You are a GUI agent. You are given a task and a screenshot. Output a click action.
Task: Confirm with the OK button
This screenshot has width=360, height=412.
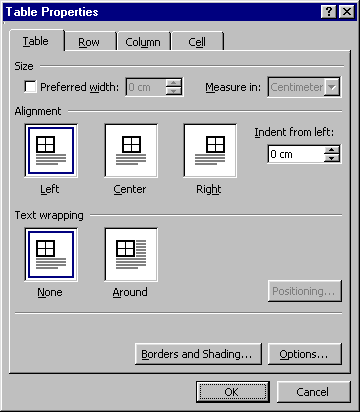coord(233,392)
